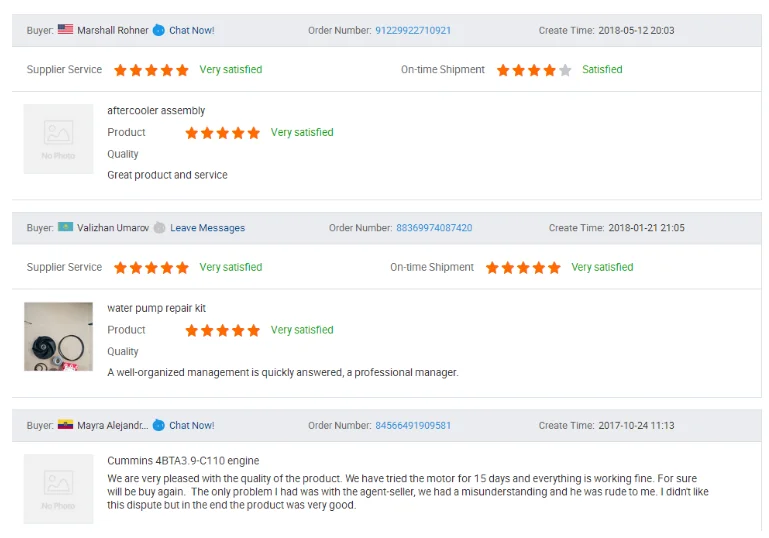Click the No Photo placeholder for Cummins engine

pyautogui.click(x=58, y=488)
